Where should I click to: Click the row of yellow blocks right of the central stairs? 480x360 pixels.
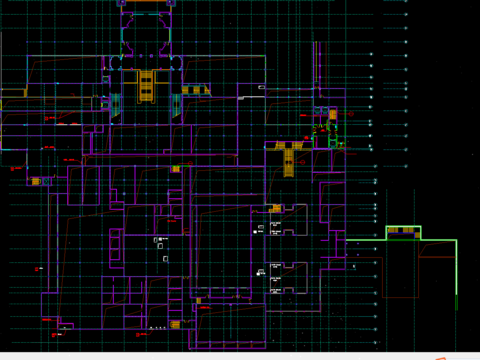pos(196,90)
